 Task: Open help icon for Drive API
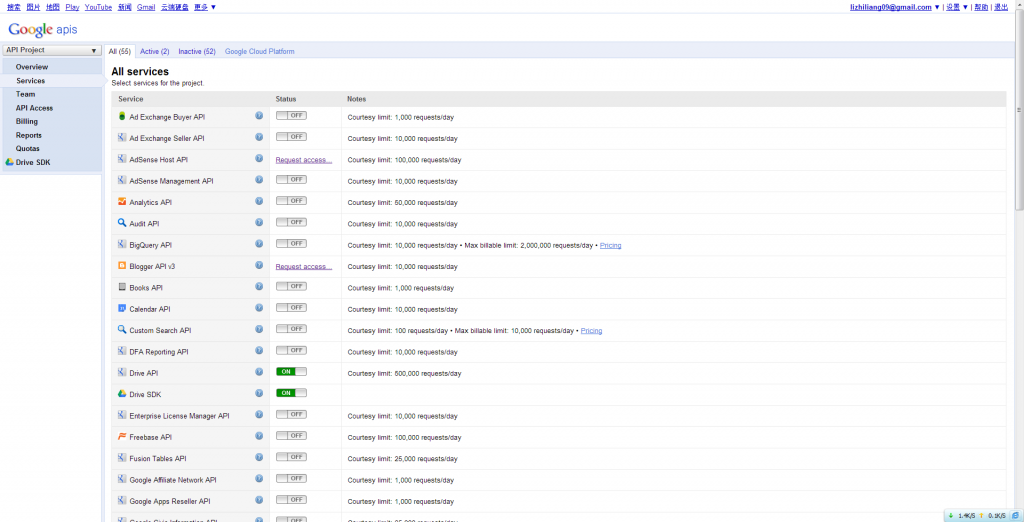click(259, 372)
